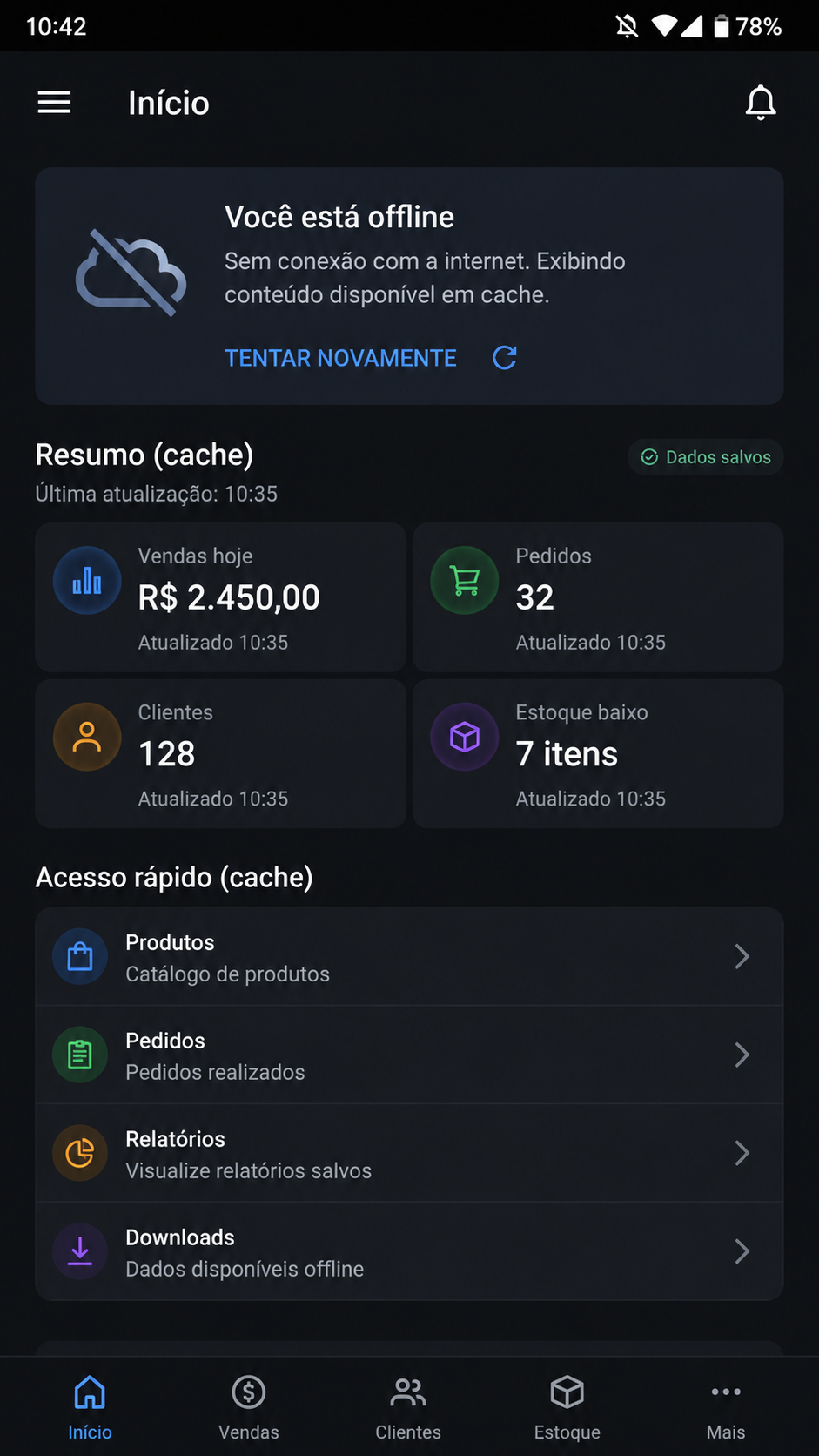Switch to the Vendas bottom tab
Viewport: 819px width, 1456px height.
(x=249, y=1407)
